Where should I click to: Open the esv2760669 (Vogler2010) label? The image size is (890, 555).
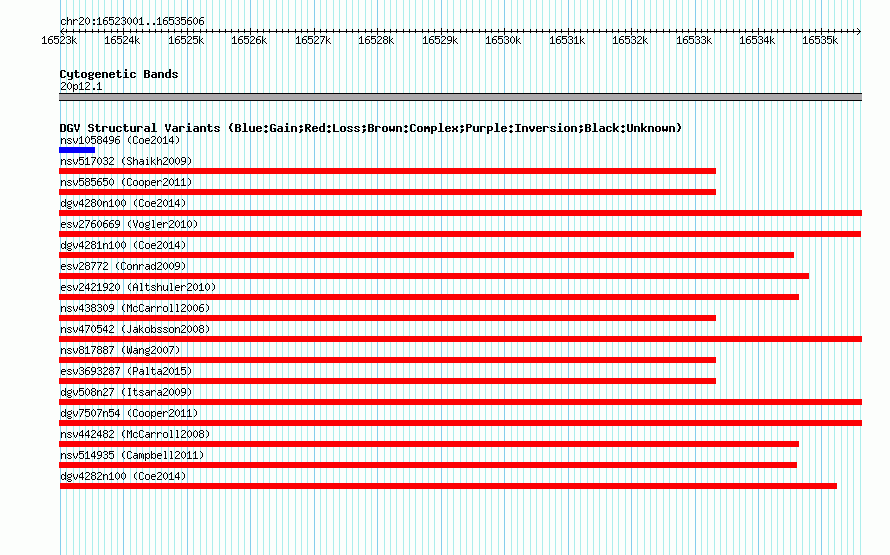click(x=129, y=224)
